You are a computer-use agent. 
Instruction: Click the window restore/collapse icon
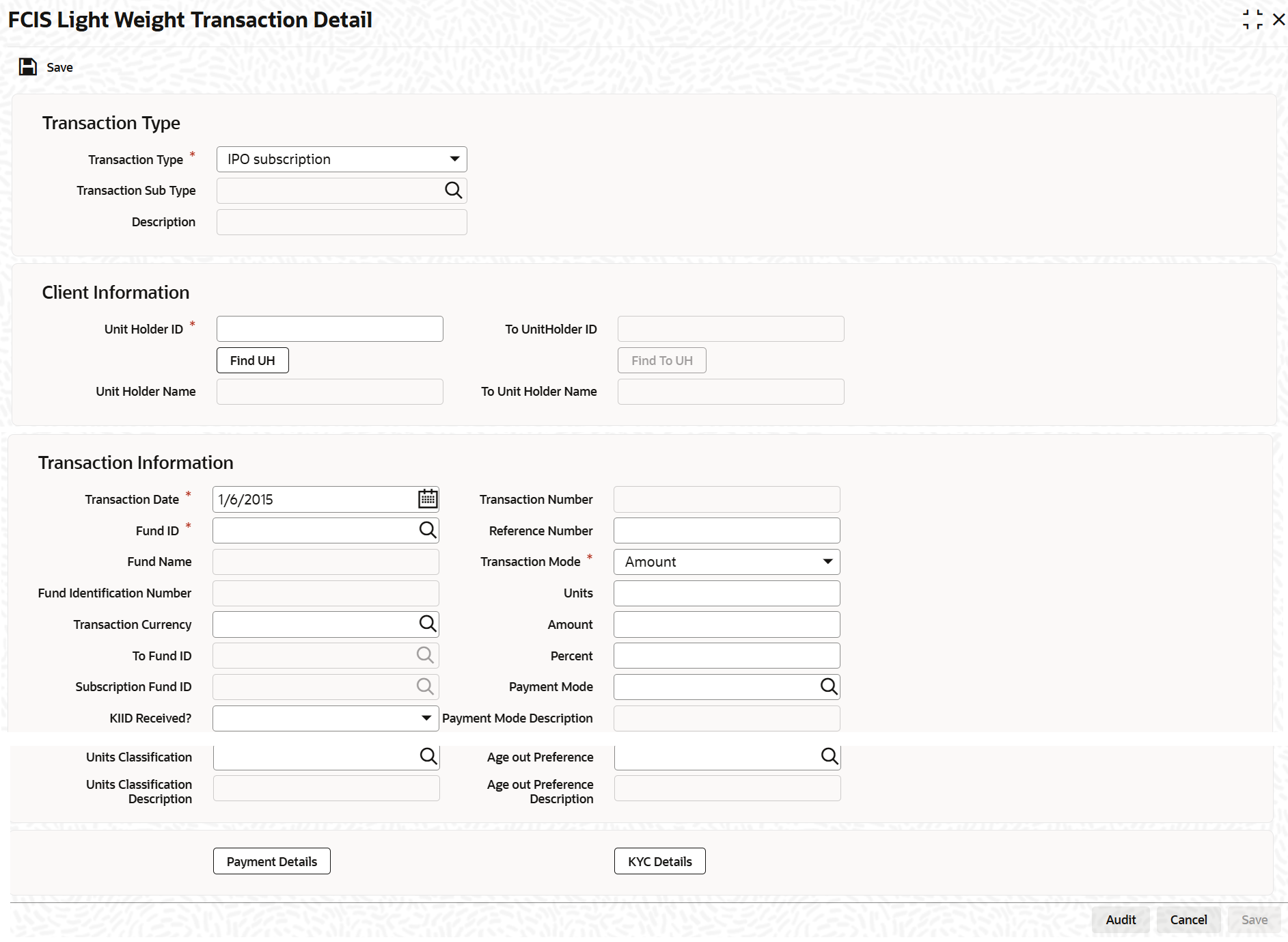point(1252,20)
